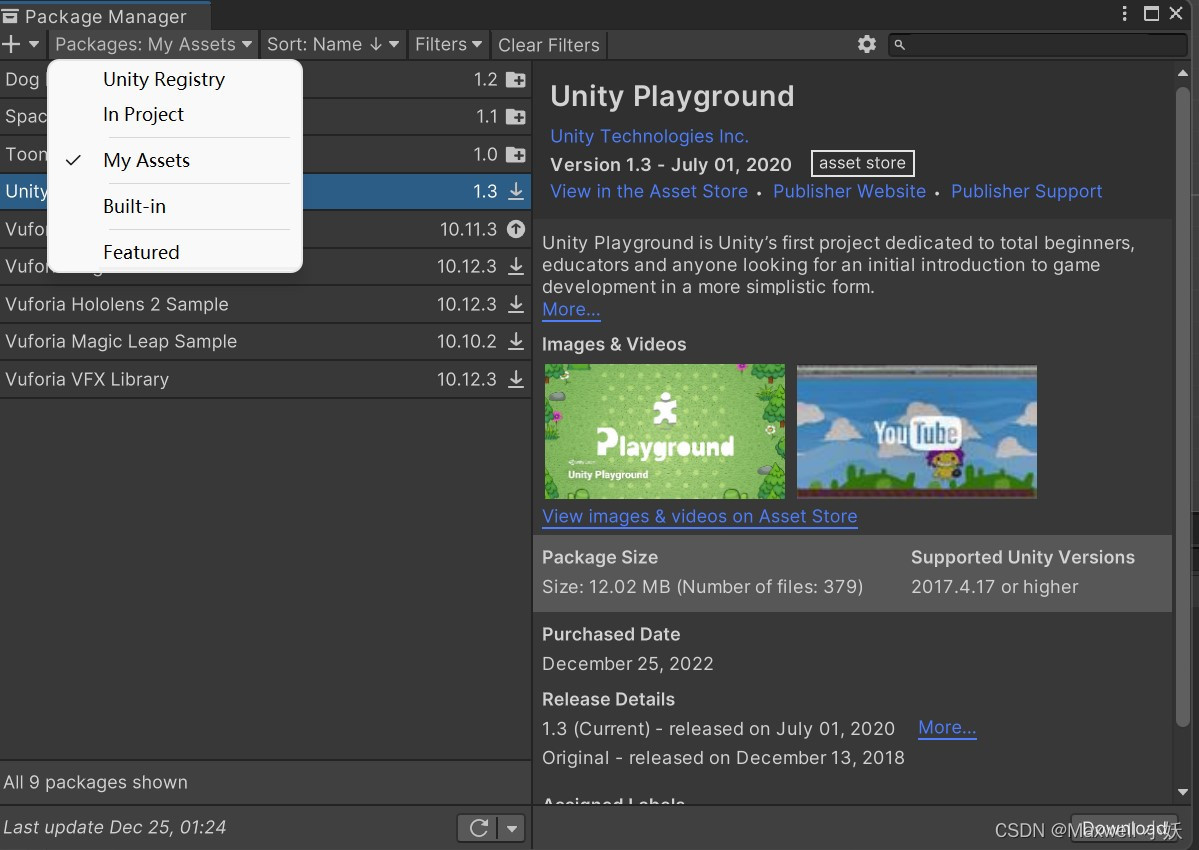Open the Filters dropdown
1199x850 pixels.
pos(448,44)
